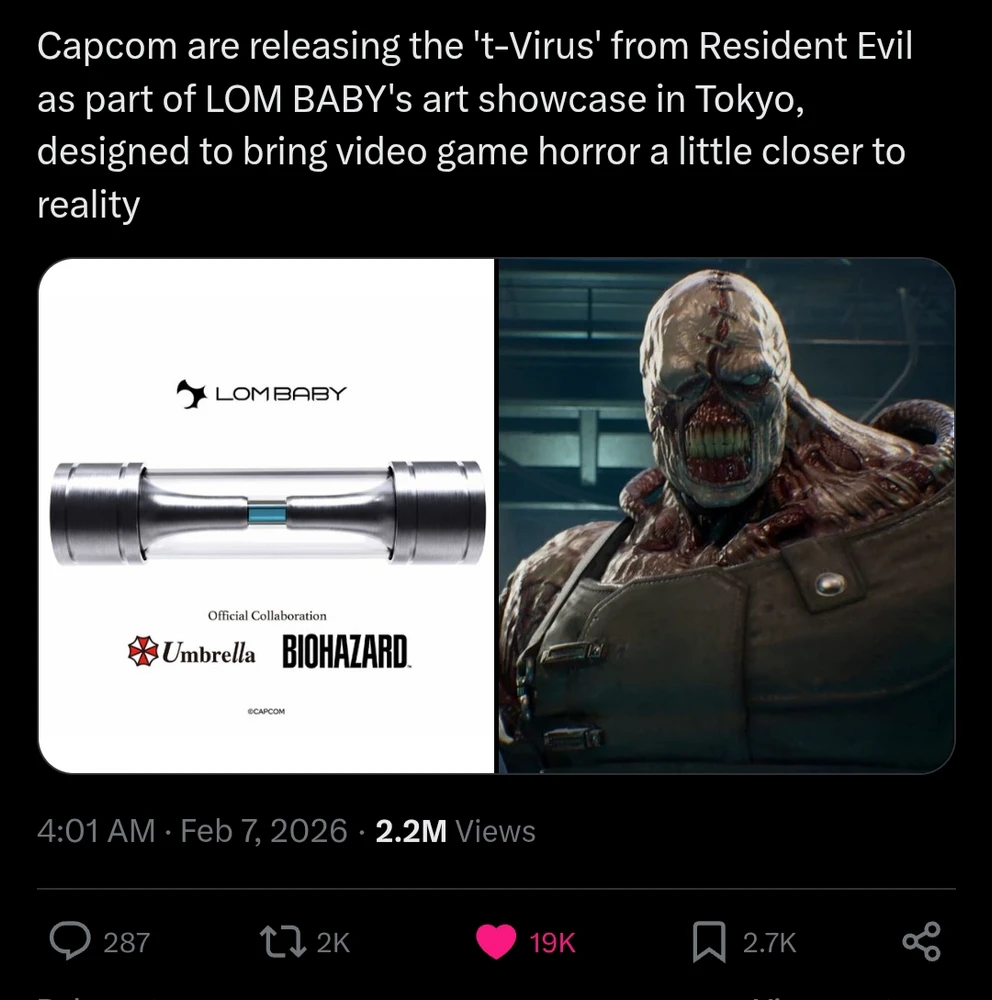Click the 2.7K bookmark count
992x1000 pixels.
(769, 943)
